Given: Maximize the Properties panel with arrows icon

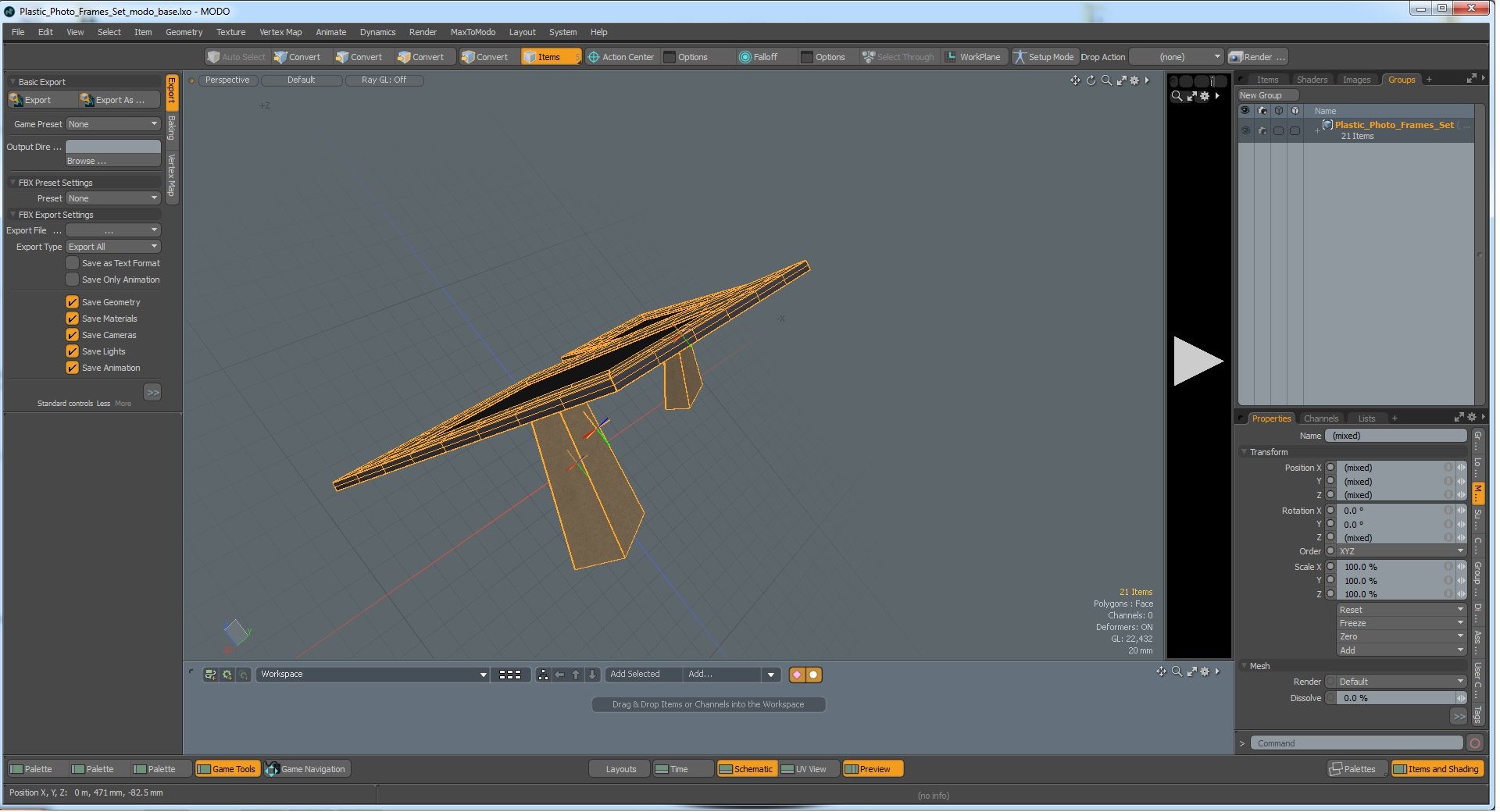Looking at the screenshot, I should tap(1459, 418).
